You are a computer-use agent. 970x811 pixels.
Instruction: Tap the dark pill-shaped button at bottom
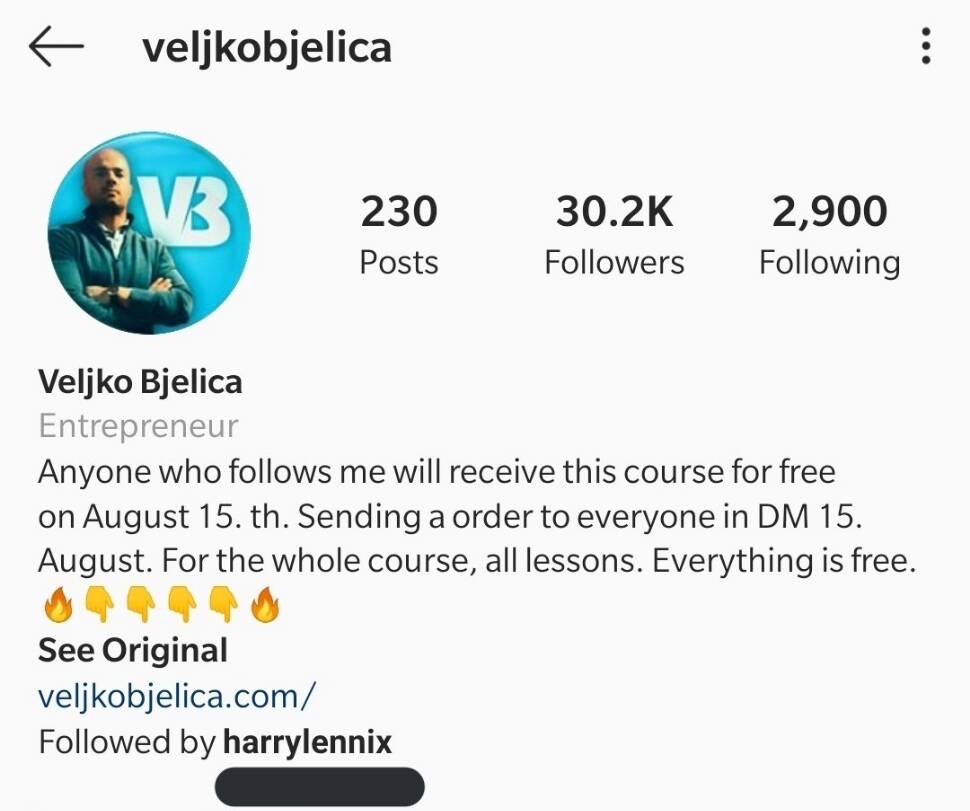(x=319, y=786)
